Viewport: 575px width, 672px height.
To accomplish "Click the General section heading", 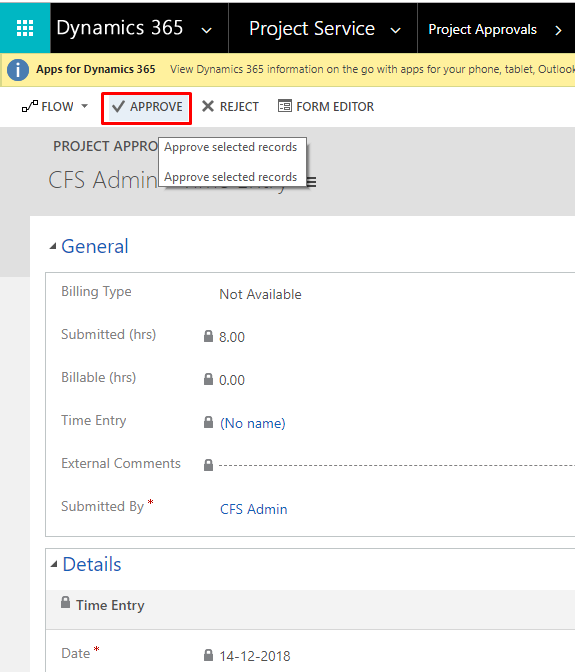I will pyautogui.click(x=95, y=246).
